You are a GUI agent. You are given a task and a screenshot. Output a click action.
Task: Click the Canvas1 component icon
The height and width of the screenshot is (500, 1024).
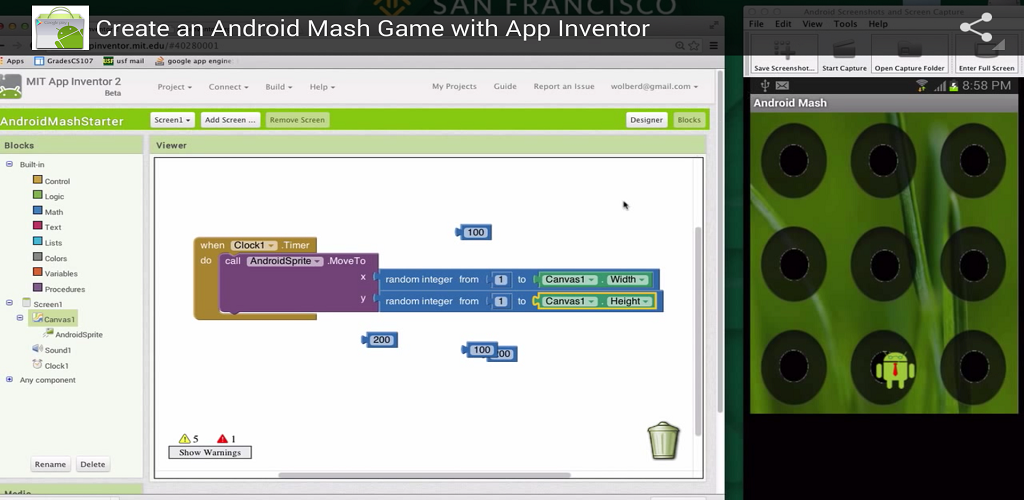[x=37, y=319]
